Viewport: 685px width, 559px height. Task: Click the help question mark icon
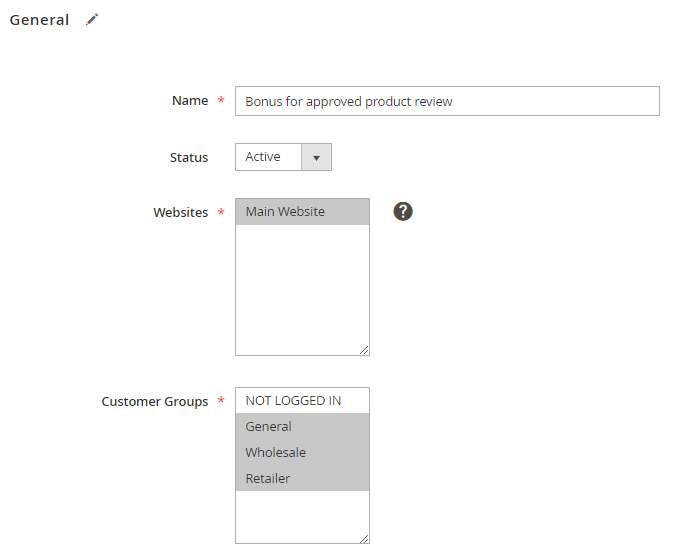[403, 211]
